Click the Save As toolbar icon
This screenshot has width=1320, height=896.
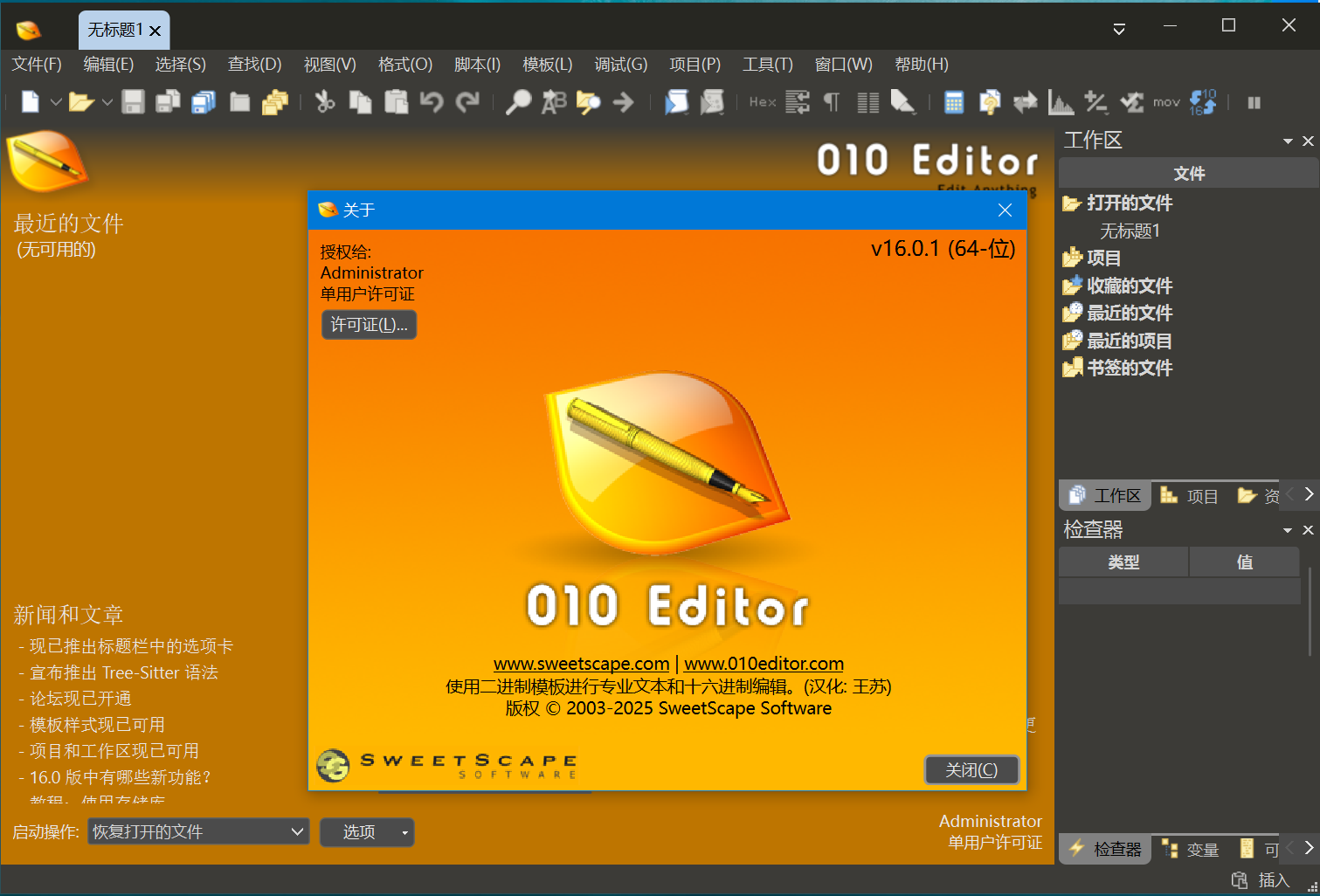point(168,102)
